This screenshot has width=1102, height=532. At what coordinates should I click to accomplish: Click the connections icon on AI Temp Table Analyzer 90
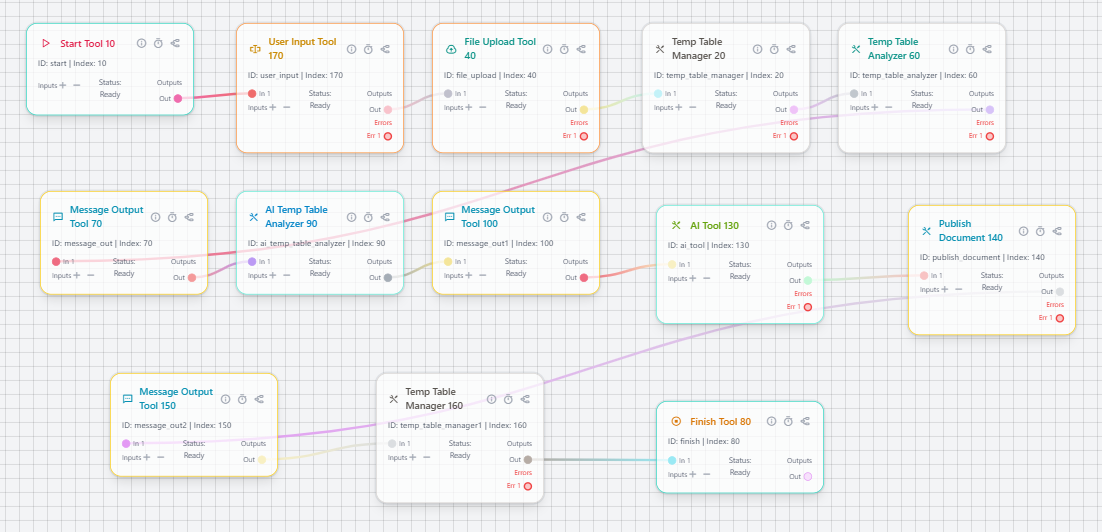click(385, 217)
